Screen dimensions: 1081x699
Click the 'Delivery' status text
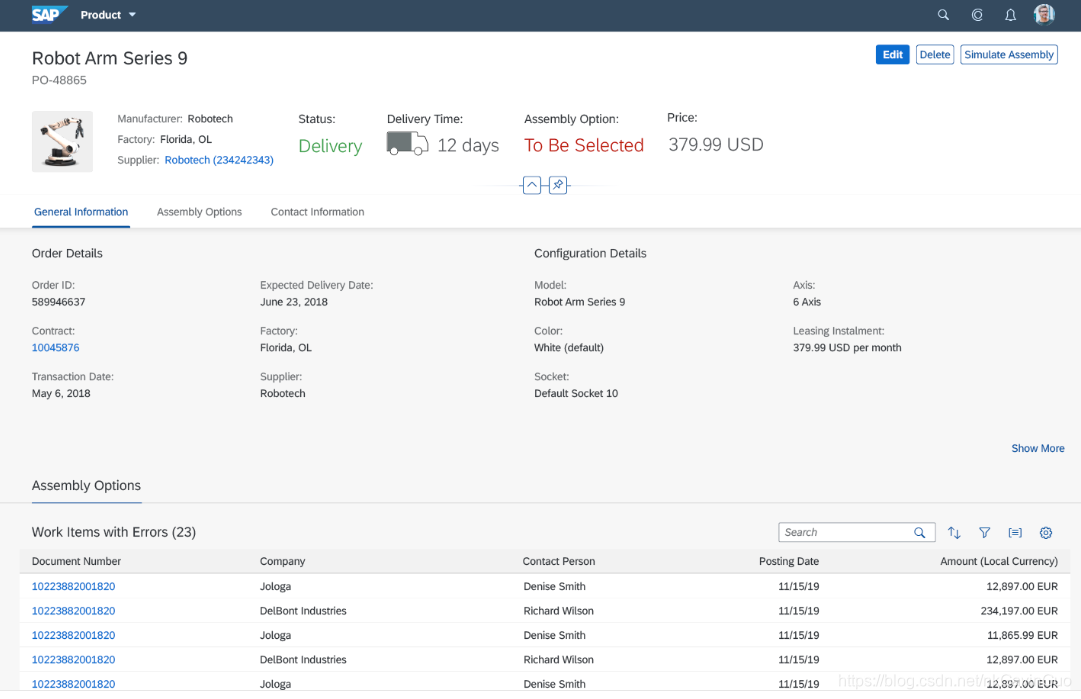[330, 146]
